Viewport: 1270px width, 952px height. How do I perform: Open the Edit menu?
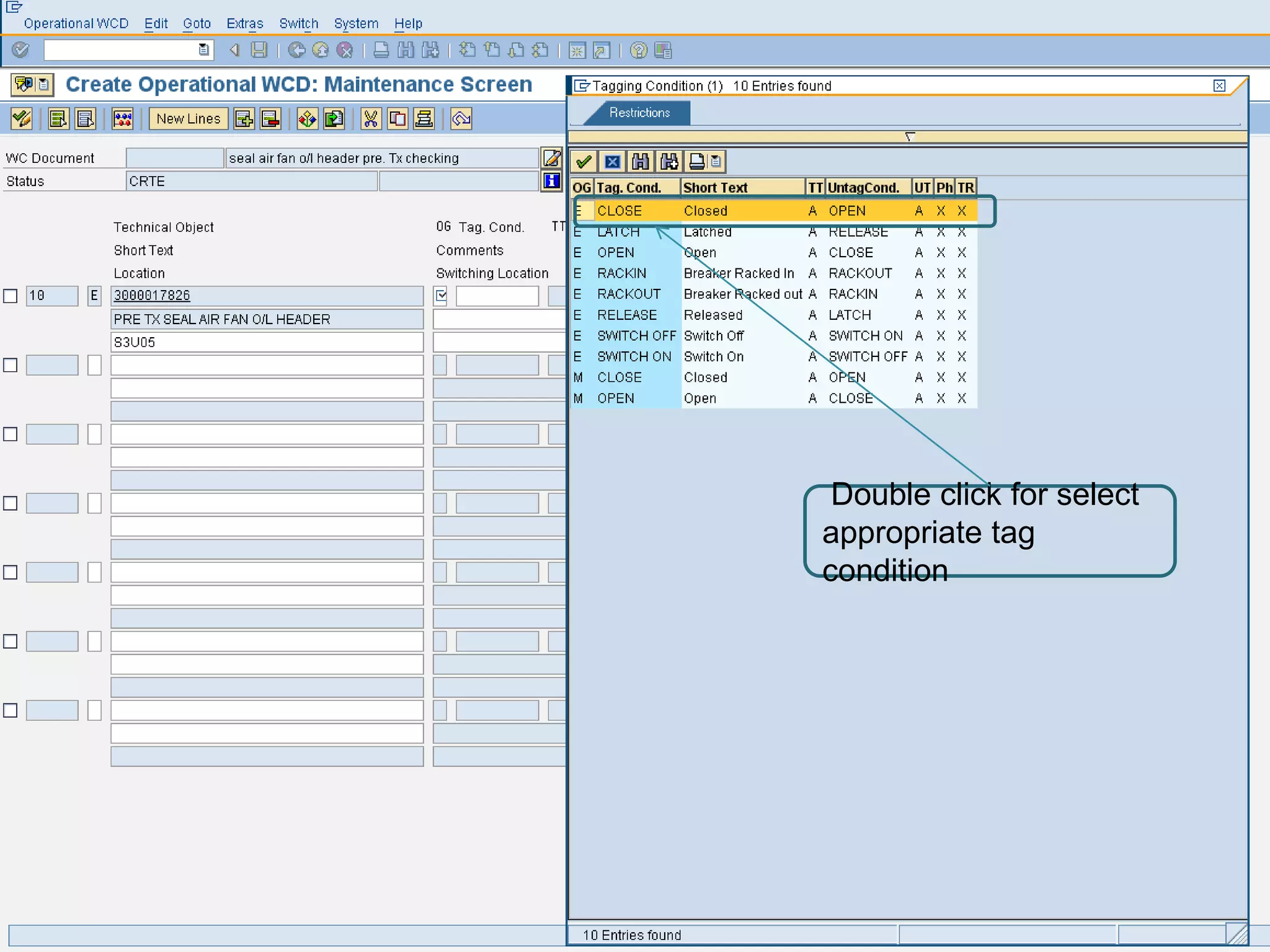156,24
